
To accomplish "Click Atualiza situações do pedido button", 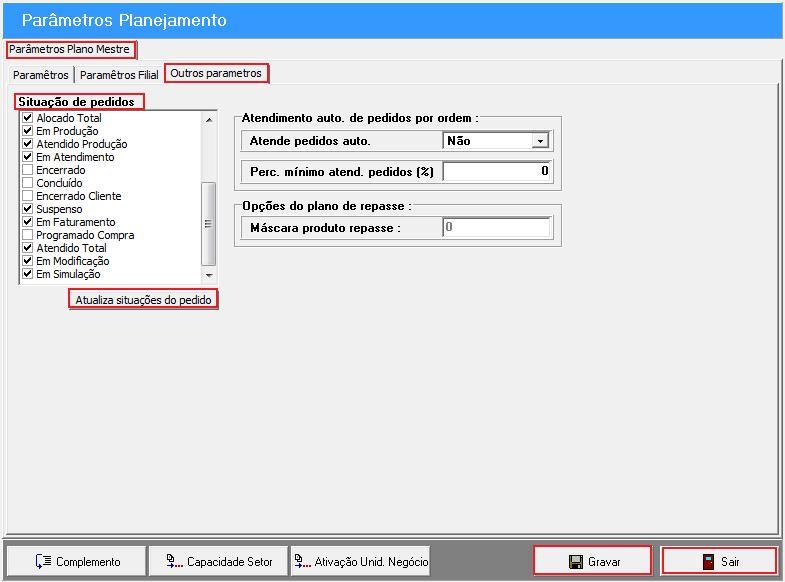I will coord(143,300).
